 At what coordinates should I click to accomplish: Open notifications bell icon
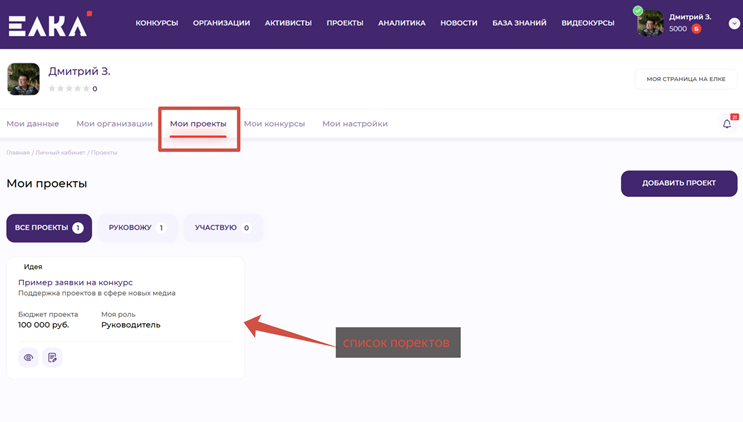point(727,124)
